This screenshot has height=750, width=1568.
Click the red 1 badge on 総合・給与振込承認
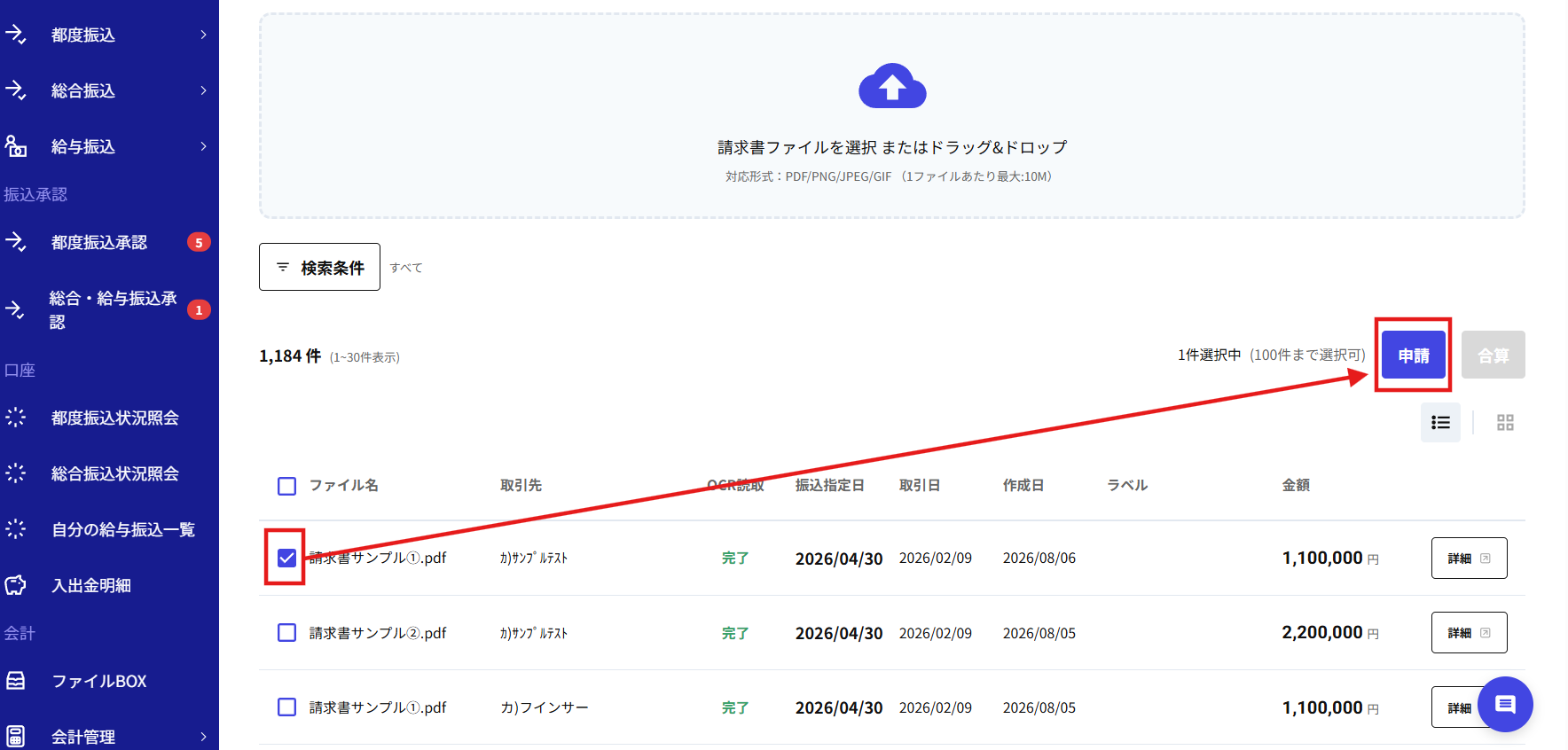click(199, 310)
